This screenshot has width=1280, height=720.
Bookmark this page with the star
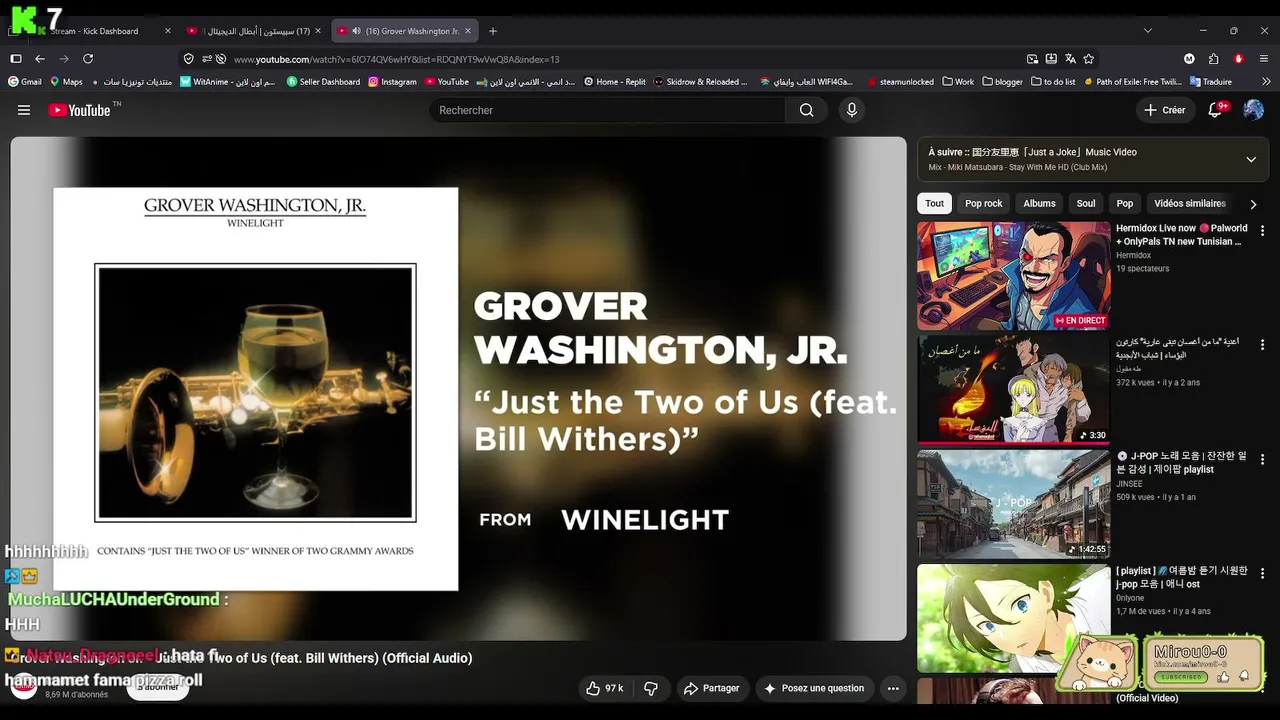(x=1089, y=59)
